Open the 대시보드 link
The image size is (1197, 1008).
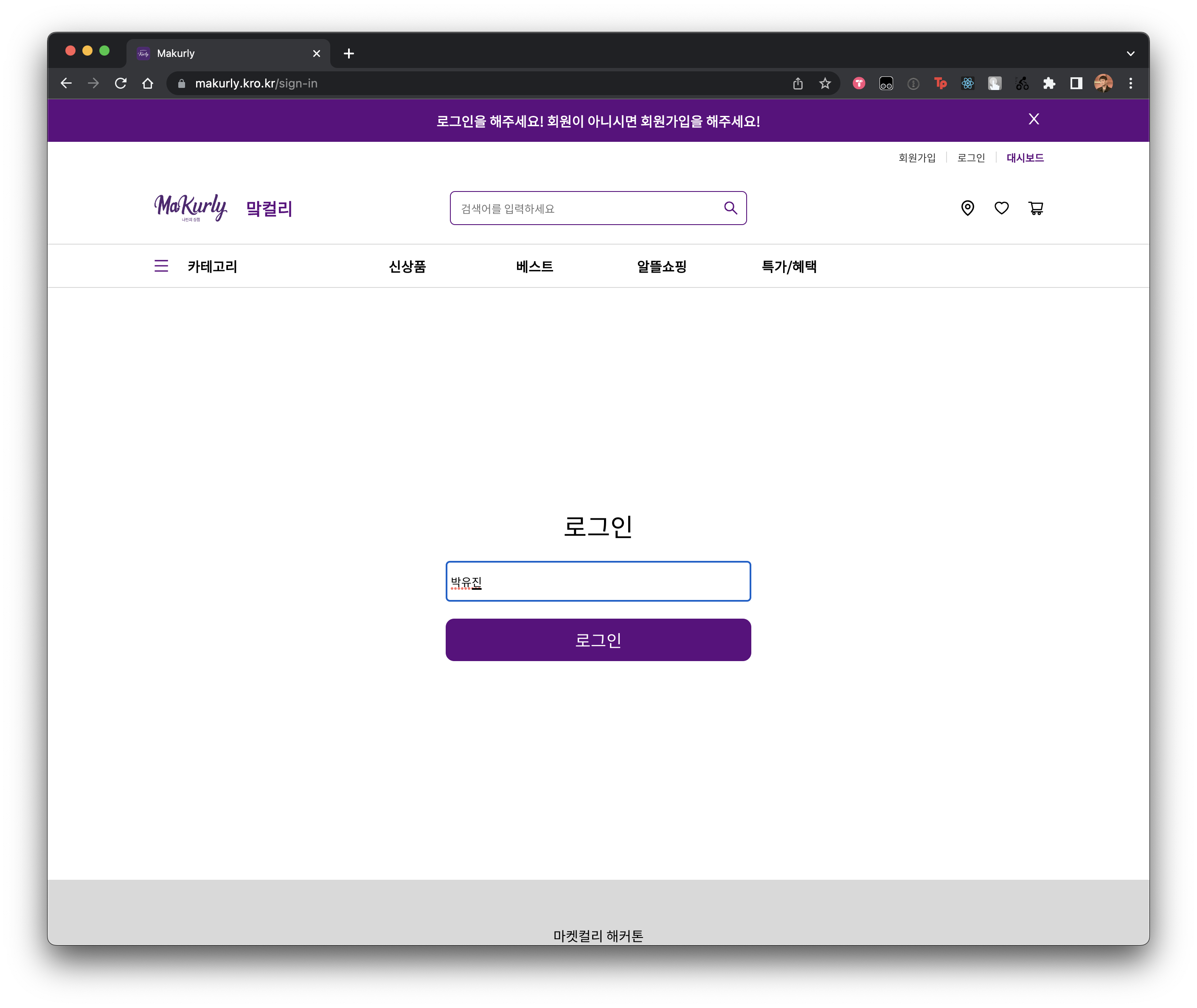click(1024, 158)
